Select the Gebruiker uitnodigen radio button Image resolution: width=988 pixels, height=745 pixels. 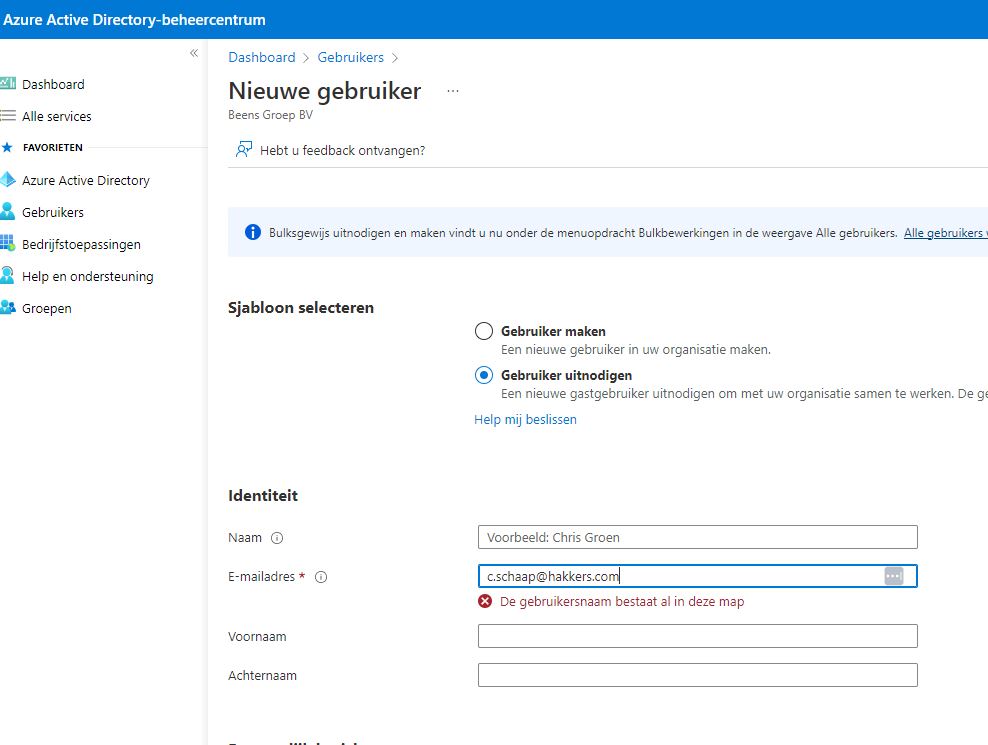coord(483,375)
